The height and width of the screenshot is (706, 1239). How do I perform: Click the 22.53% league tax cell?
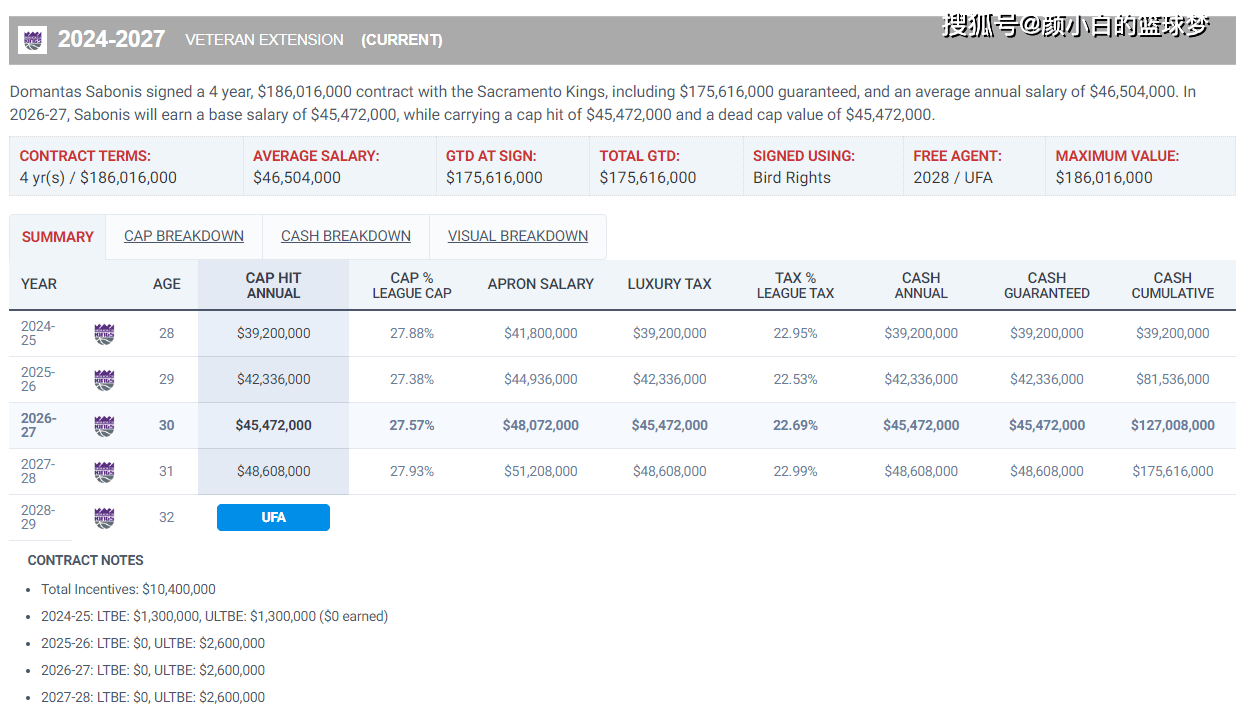point(795,379)
